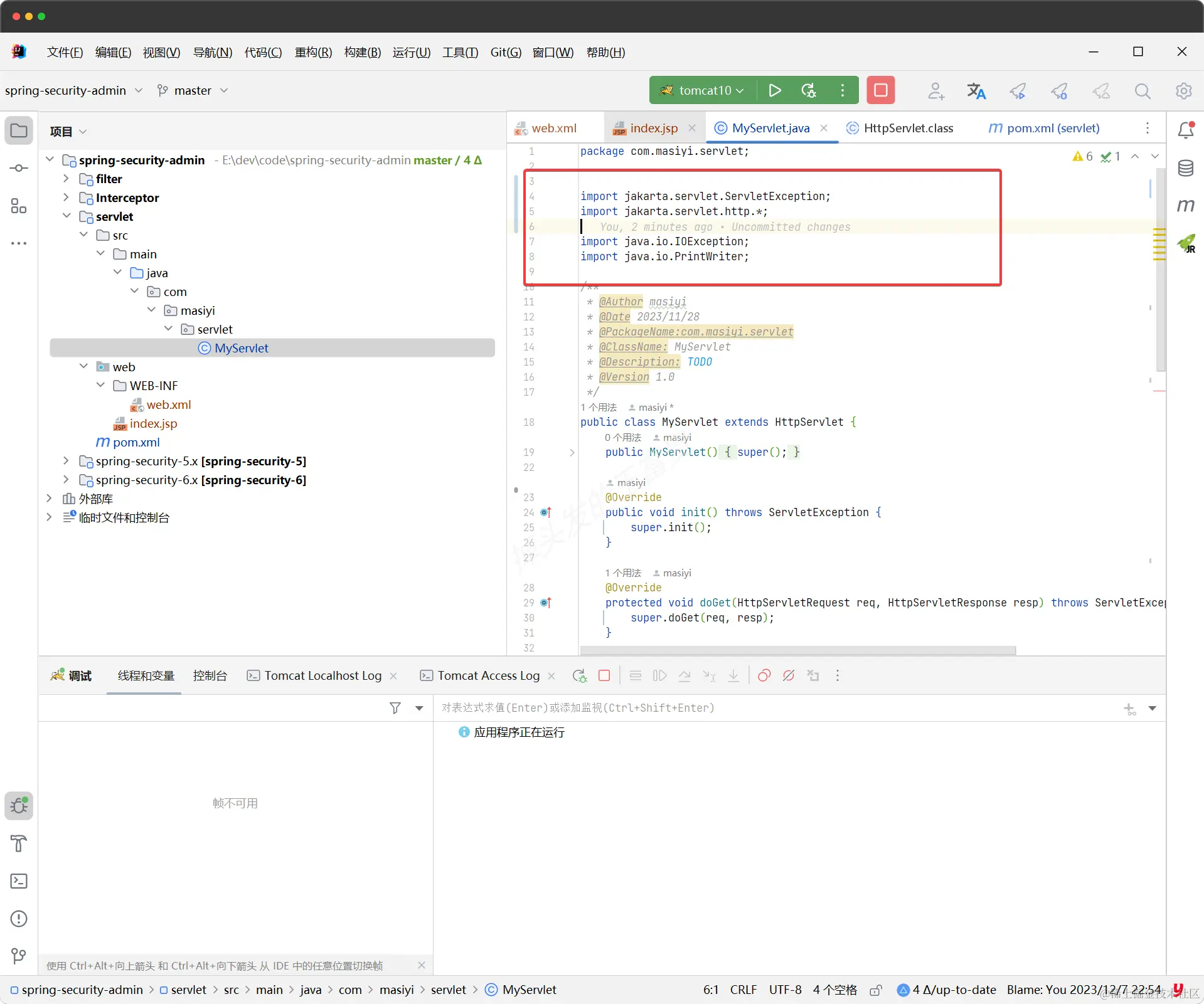Image resolution: width=1204 pixels, height=1004 pixels.
Task: Click Resume Program in debug toolbar
Action: pos(659,675)
